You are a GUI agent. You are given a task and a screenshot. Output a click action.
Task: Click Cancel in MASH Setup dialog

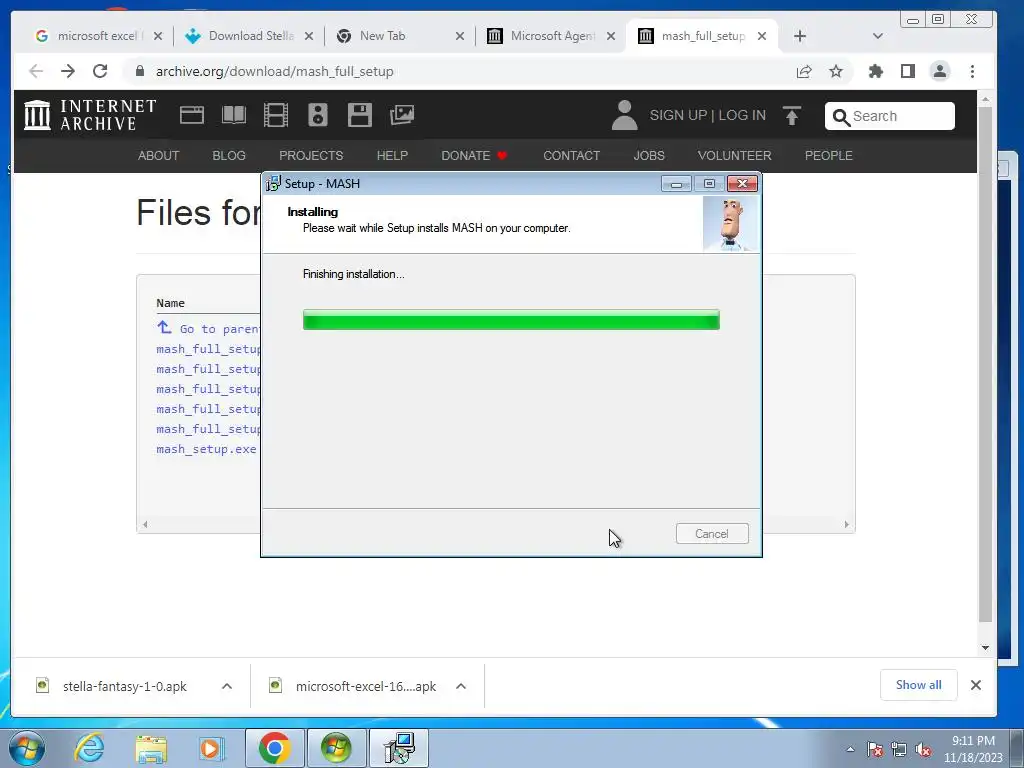pos(712,534)
